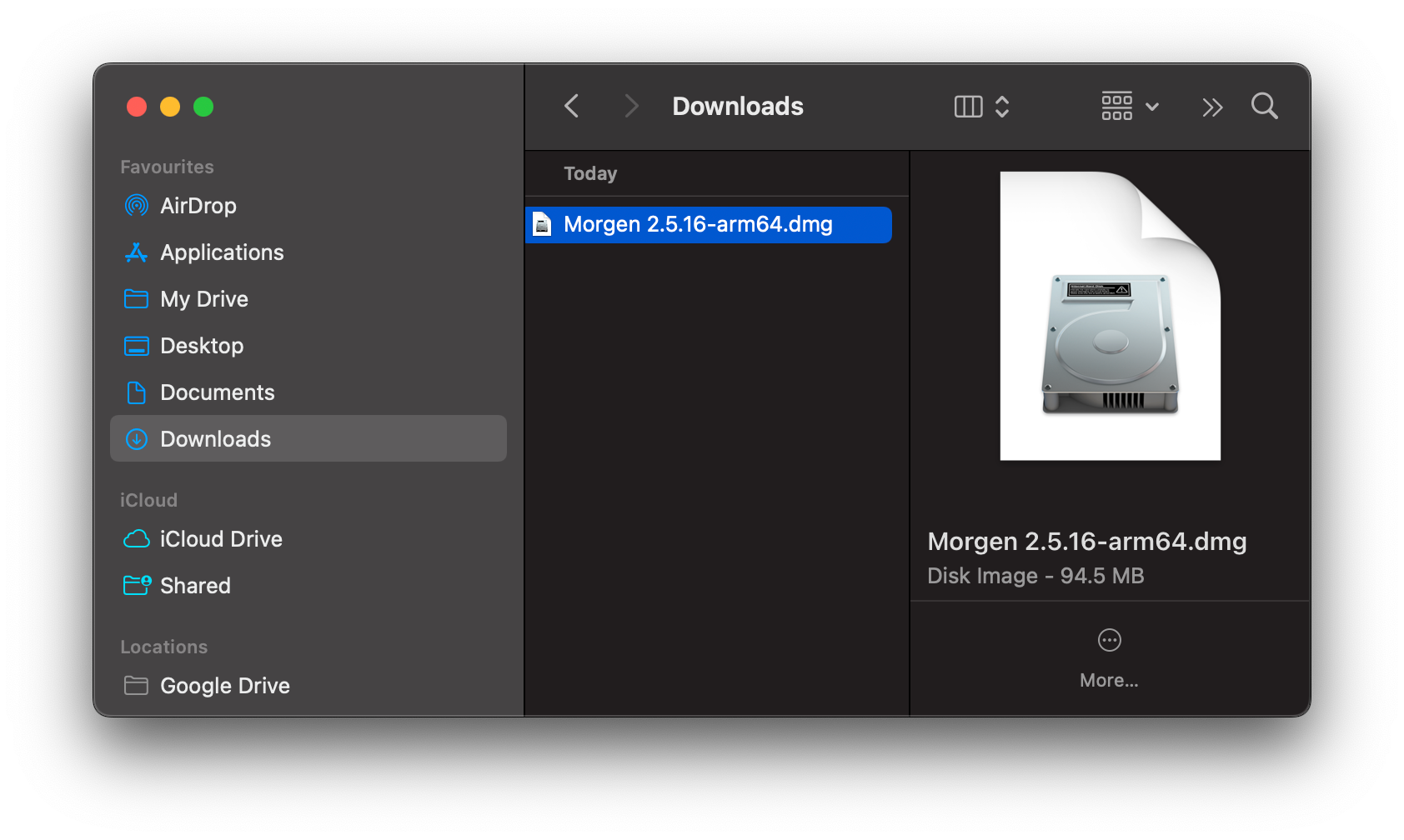Open Shared in the sidebar
The height and width of the screenshot is (840, 1404).
pos(308,585)
